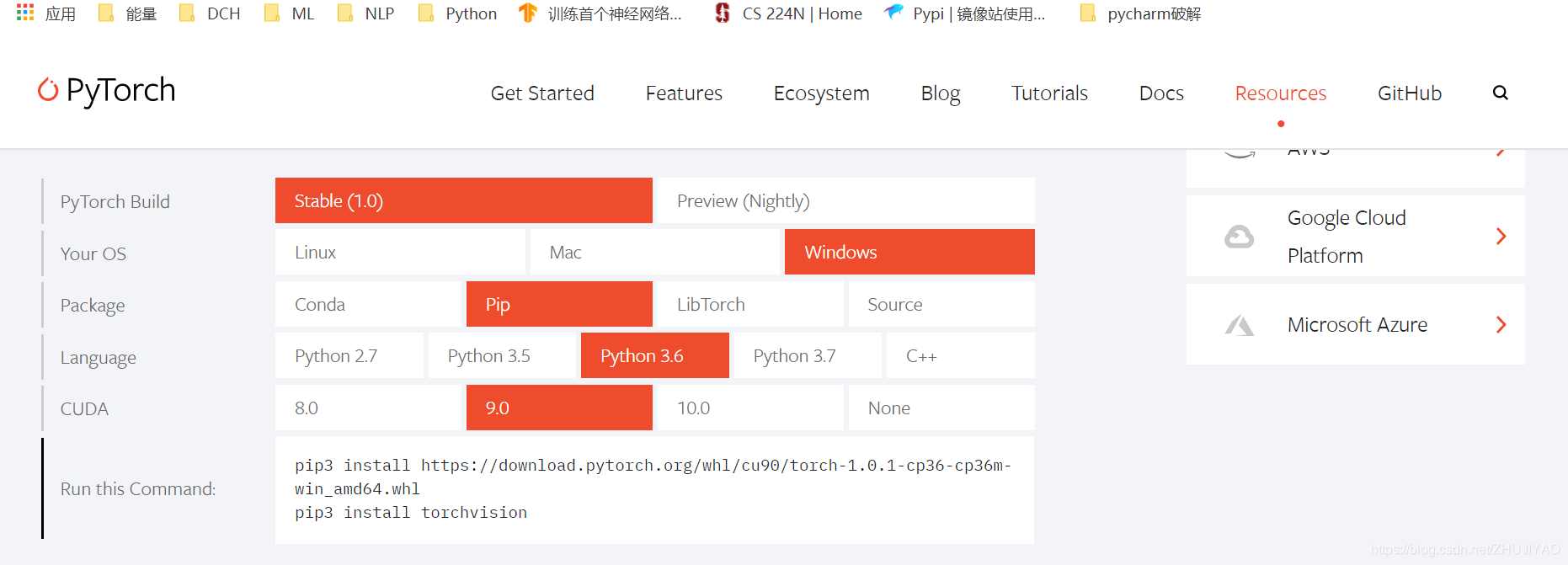The height and width of the screenshot is (565, 1568).
Task: Open the Google Cloud Platform link
Action: 1355,236
